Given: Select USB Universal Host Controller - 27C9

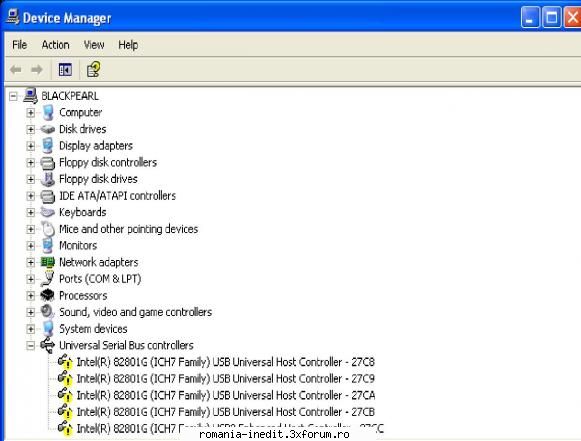Looking at the screenshot, I should click(226, 379).
